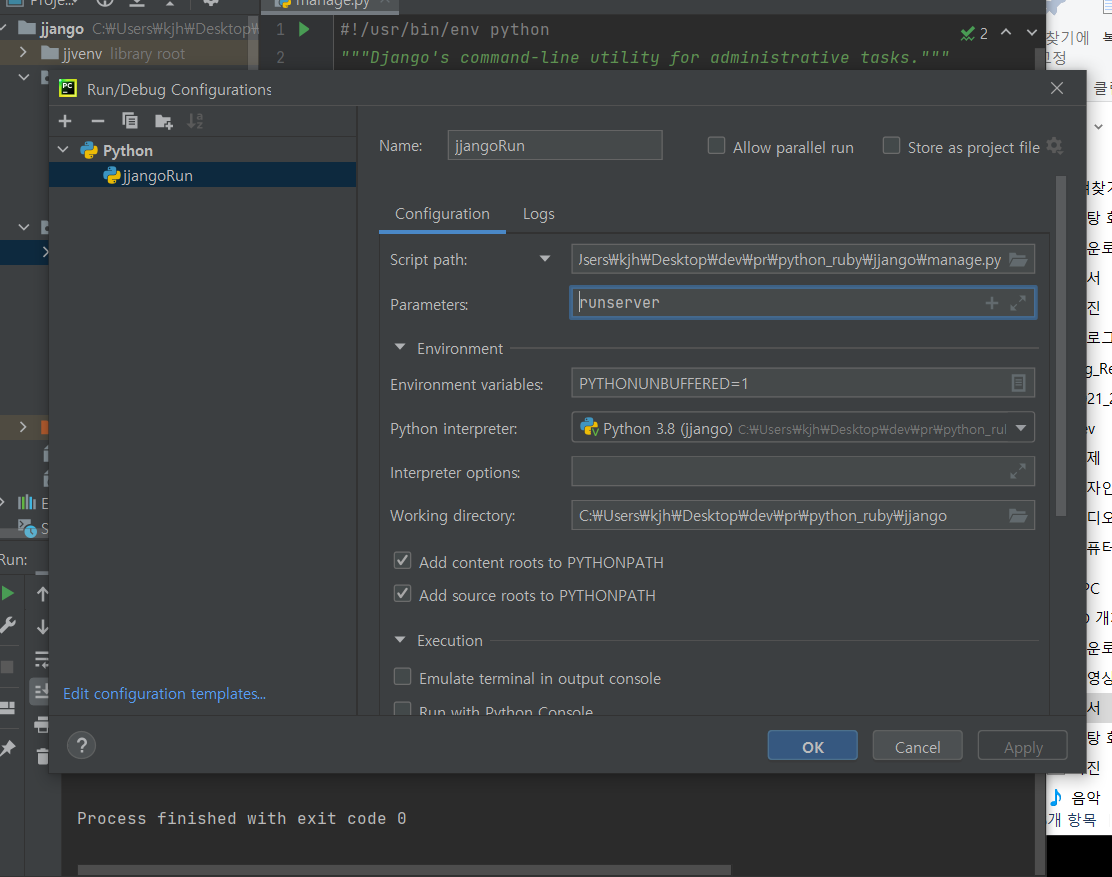Open run settings wrench icon
The image size is (1112, 877).
(x=7, y=625)
